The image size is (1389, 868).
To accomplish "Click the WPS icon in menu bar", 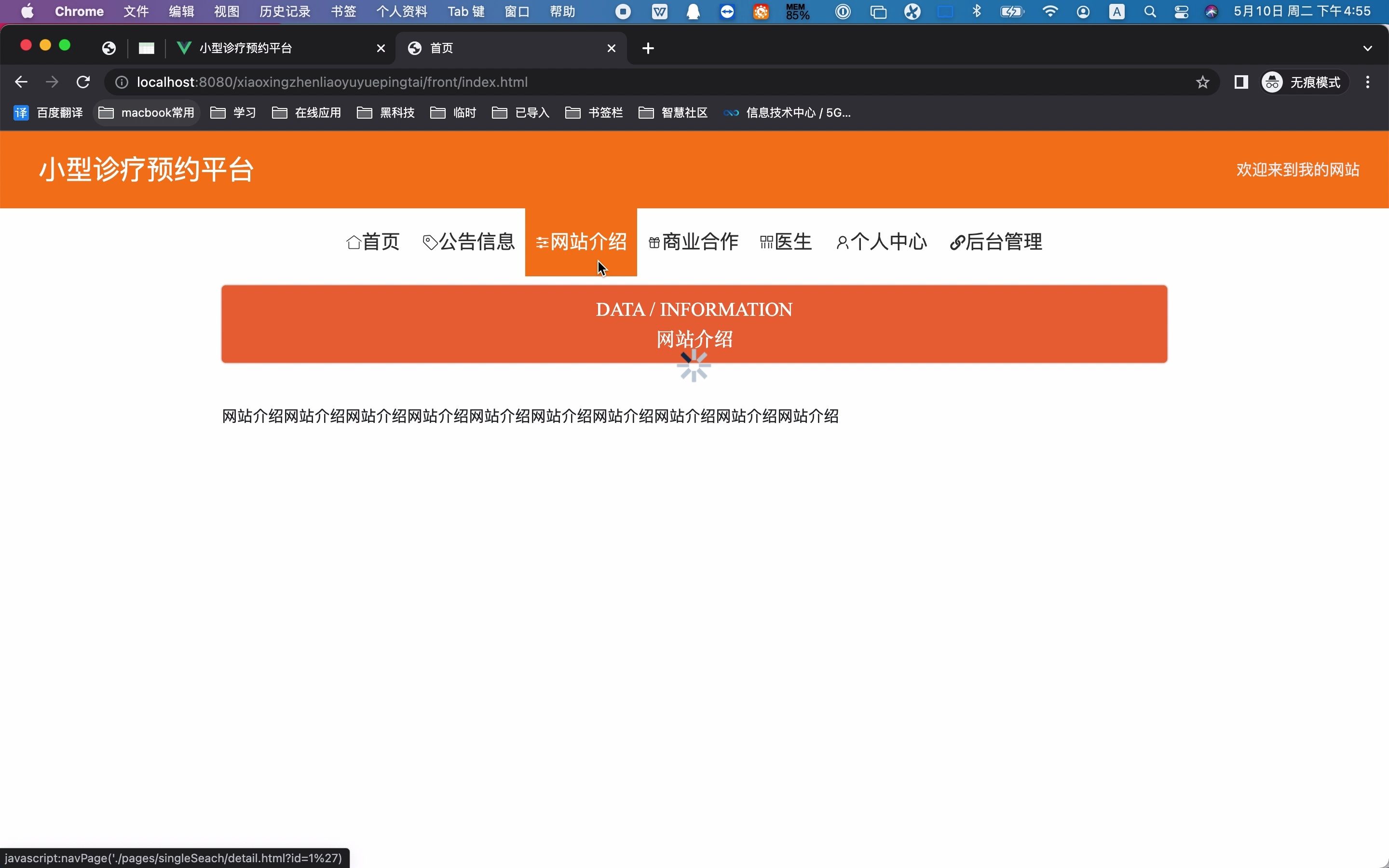I will coord(659,12).
